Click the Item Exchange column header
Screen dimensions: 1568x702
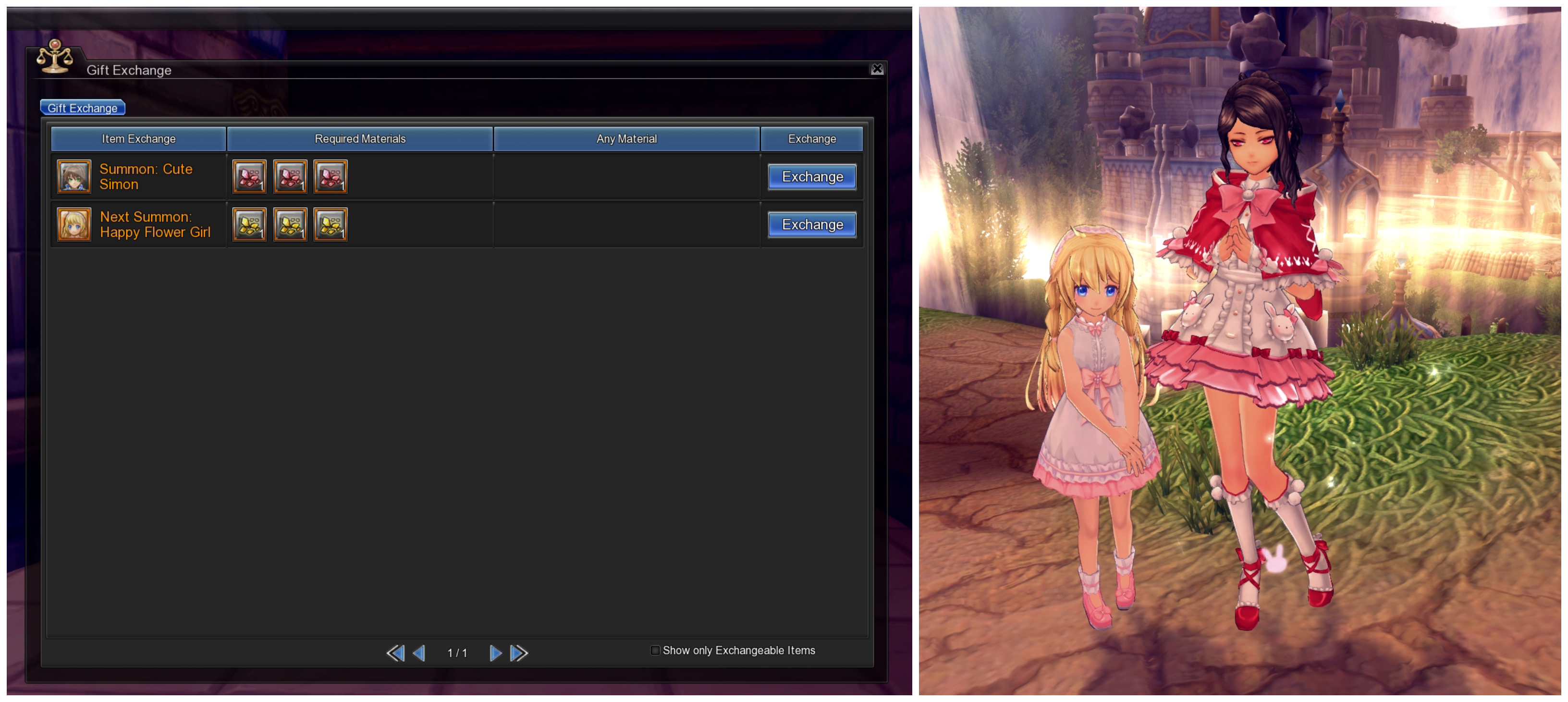138,139
